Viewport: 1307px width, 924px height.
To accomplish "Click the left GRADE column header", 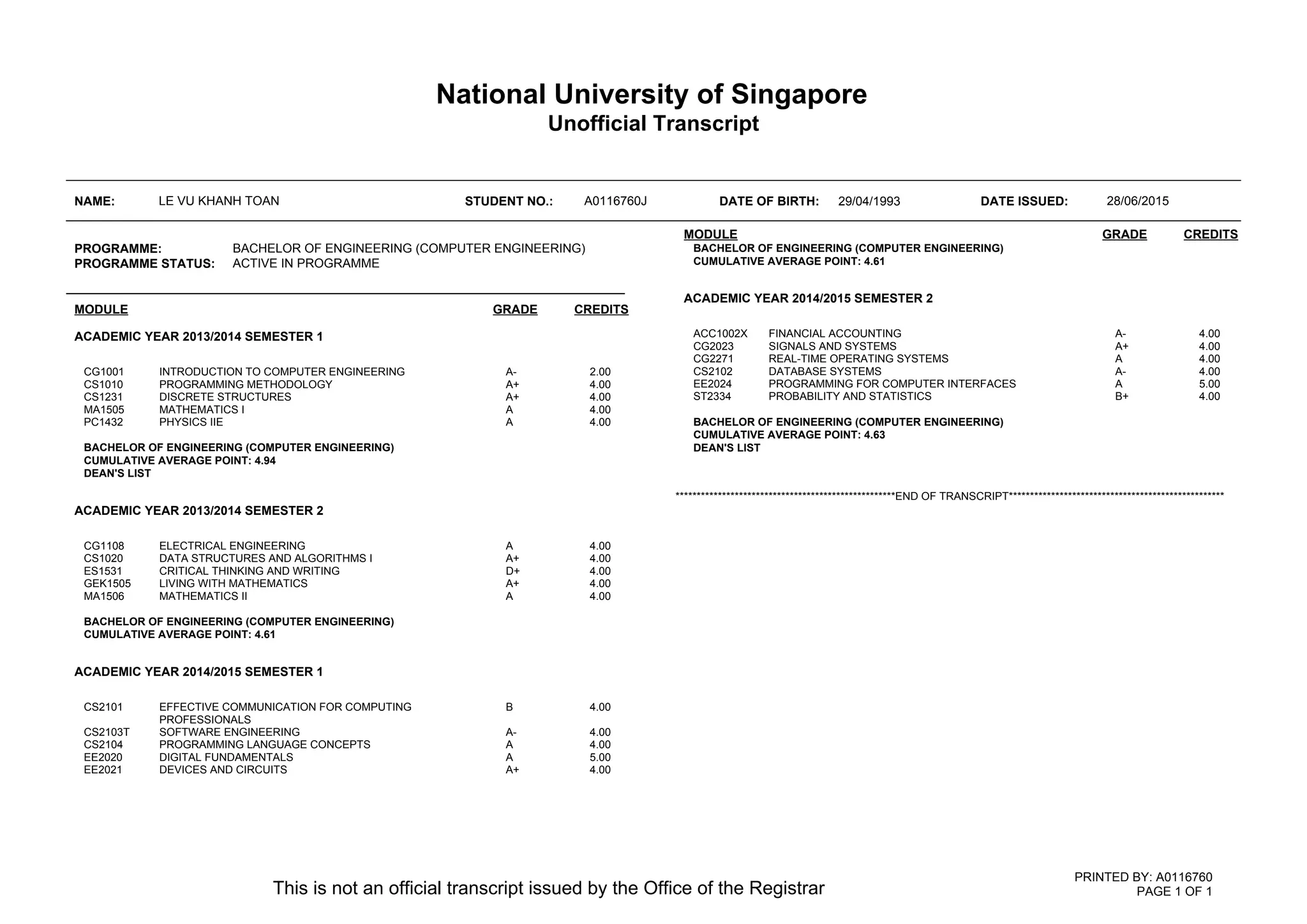I will (514, 309).
